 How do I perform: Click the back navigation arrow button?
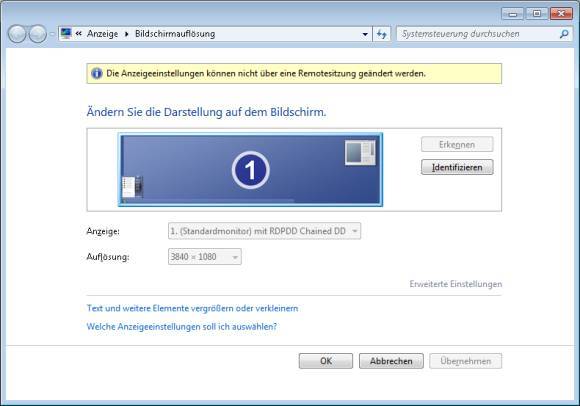pyautogui.click(x=17, y=34)
